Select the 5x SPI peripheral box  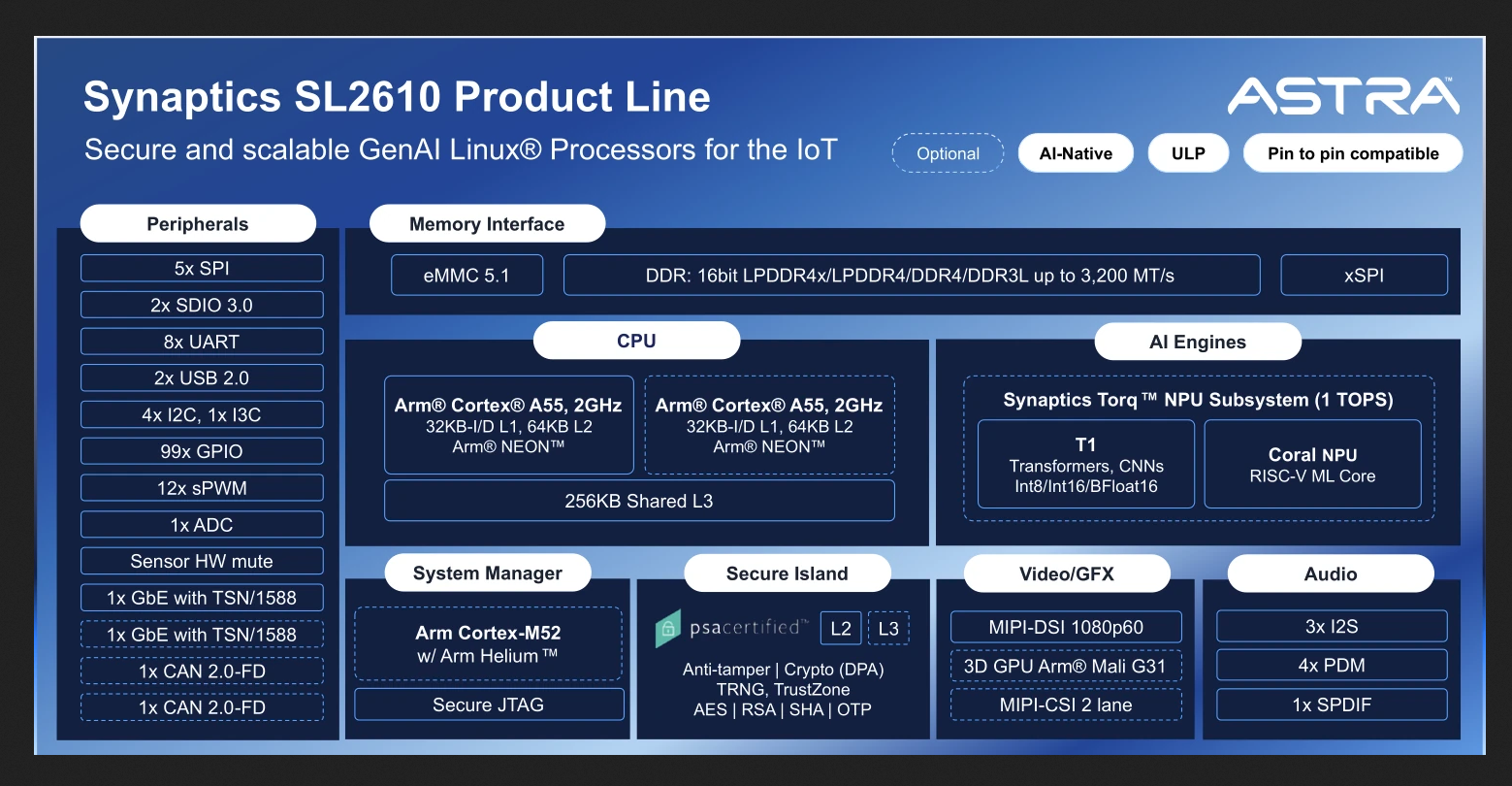(202, 268)
